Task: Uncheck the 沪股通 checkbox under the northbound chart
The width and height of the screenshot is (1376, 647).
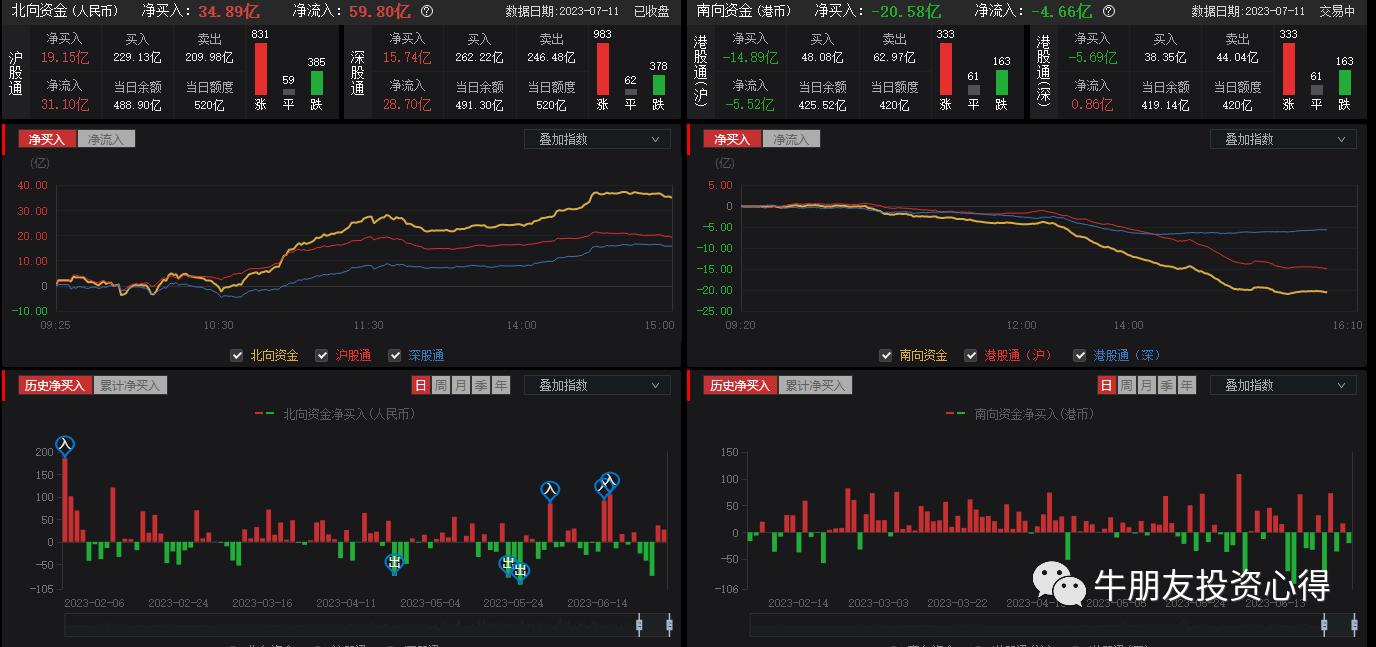Action: tap(322, 355)
